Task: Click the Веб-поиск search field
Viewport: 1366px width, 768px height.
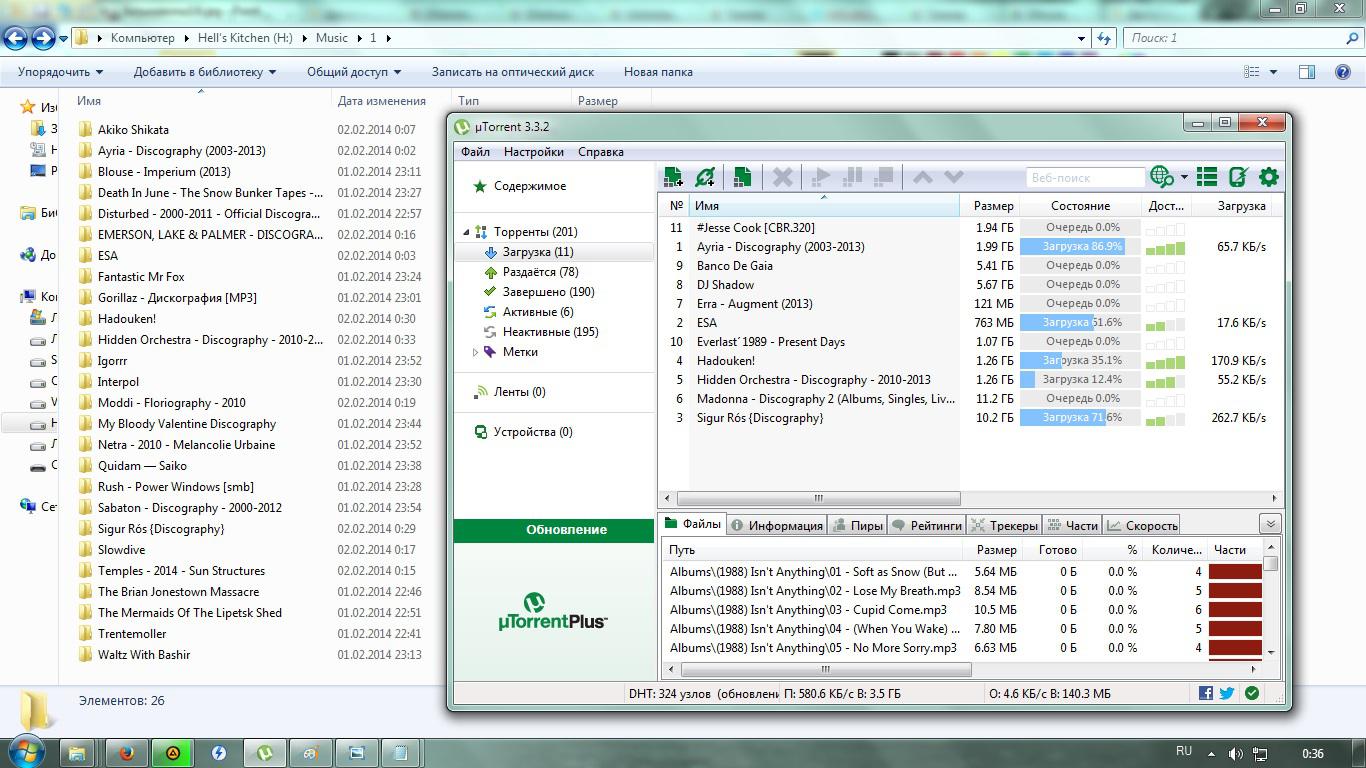Action: [1085, 177]
